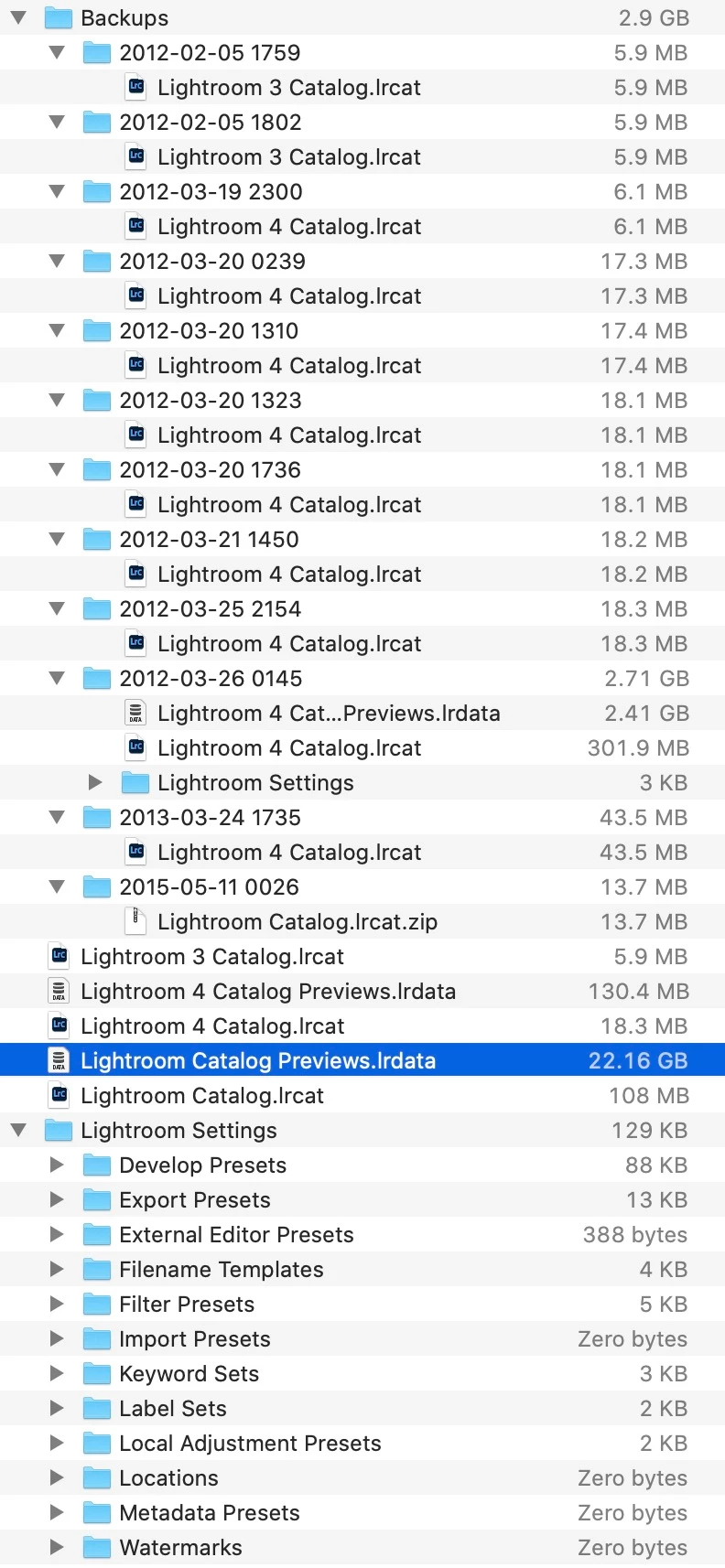Expand the Keyword Sets folder triangle

pyautogui.click(x=57, y=1373)
